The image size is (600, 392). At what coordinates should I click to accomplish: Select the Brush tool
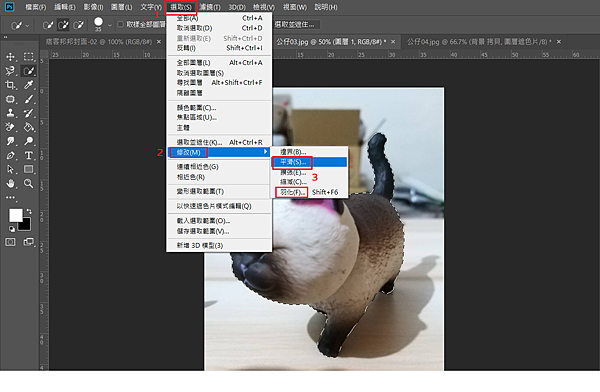tap(29, 99)
